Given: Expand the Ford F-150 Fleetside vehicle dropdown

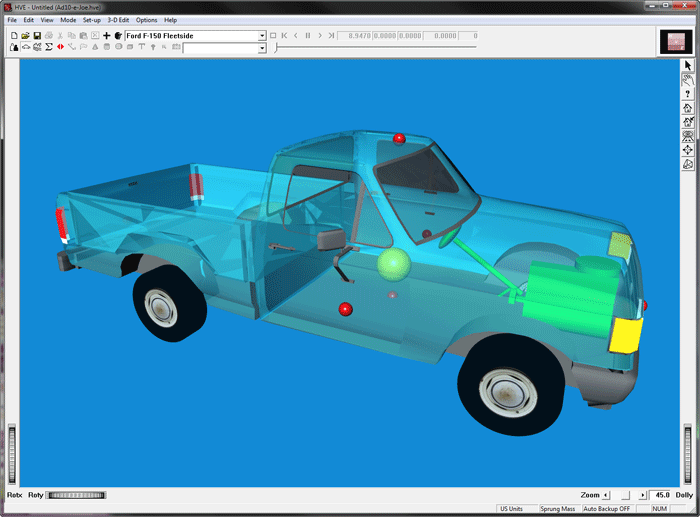Looking at the screenshot, I should (x=262, y=36).
